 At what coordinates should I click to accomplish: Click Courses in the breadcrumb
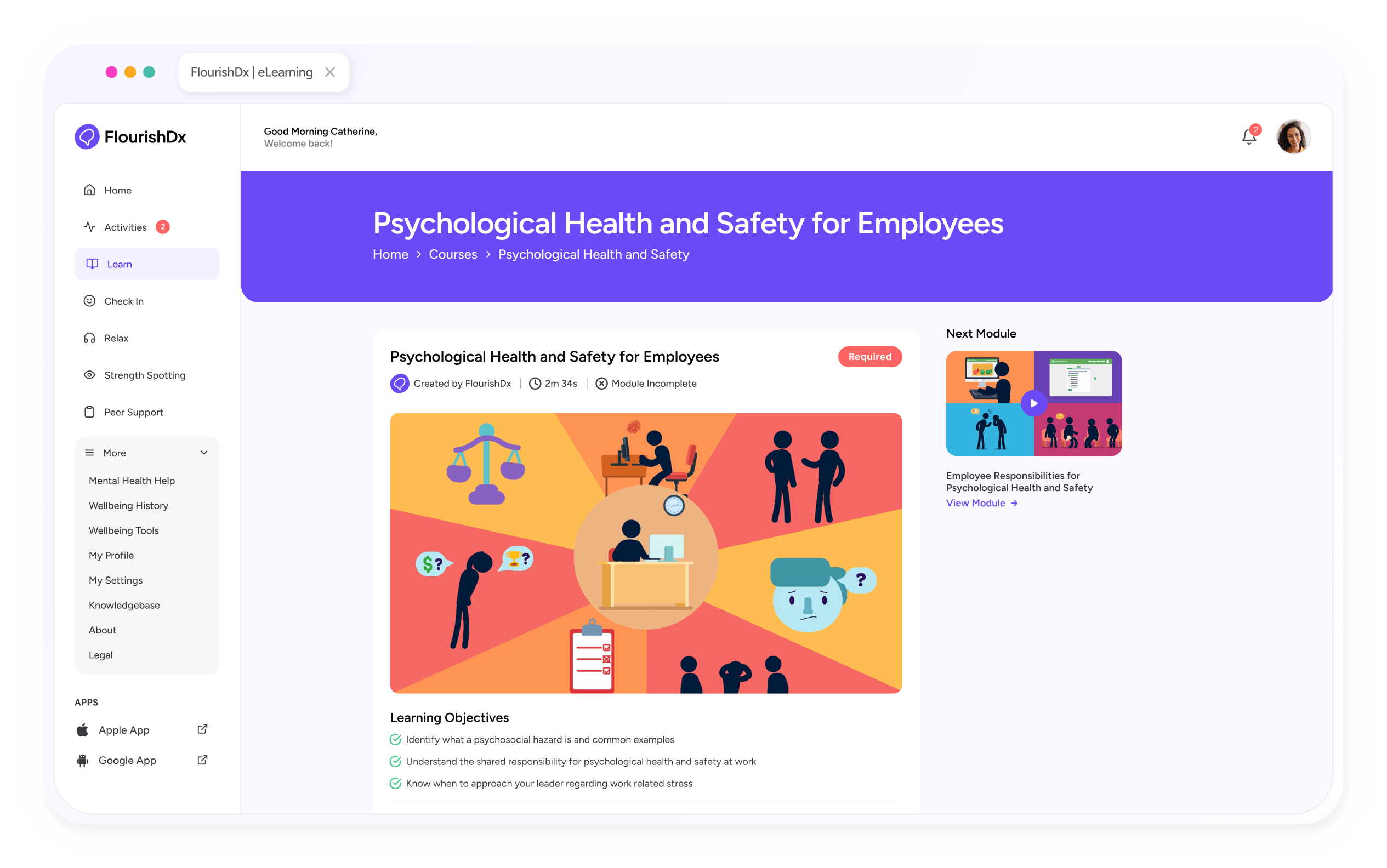(x=453, y=254)
